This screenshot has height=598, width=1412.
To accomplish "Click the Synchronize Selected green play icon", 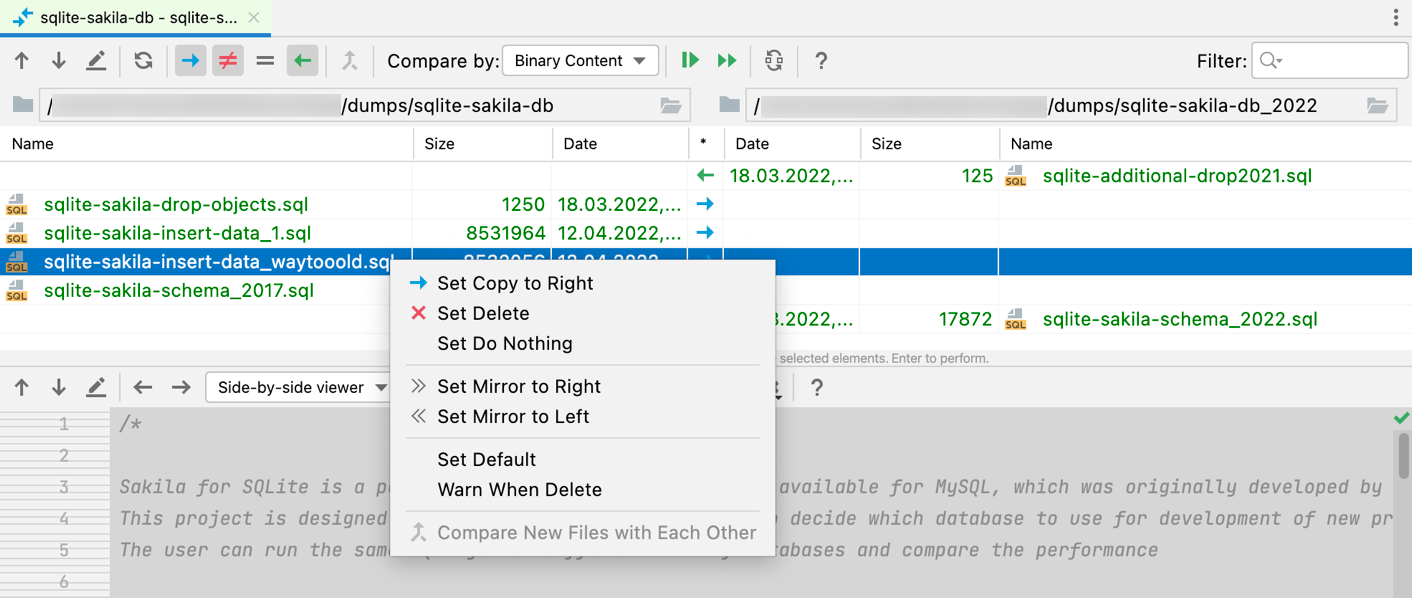I will (x=690, y=60).
